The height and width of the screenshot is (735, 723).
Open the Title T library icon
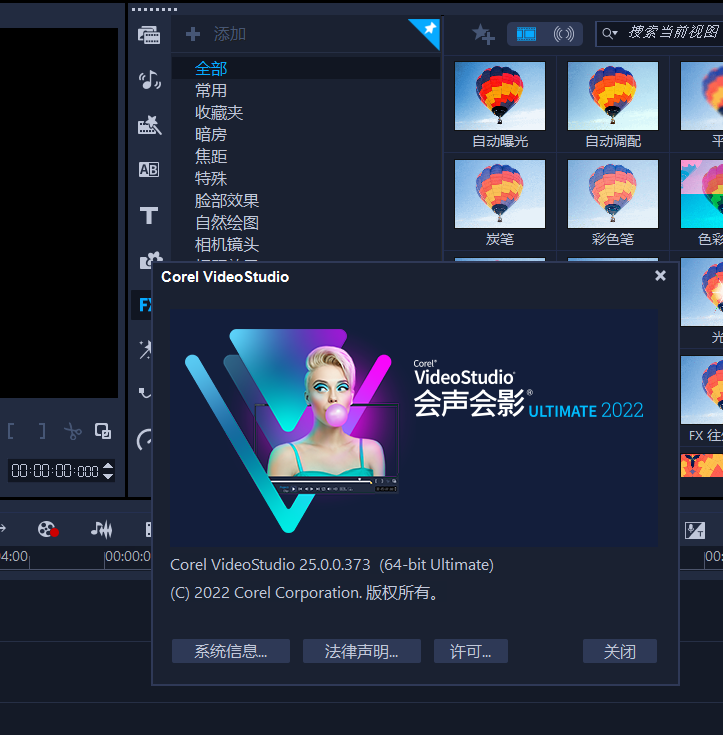149,215
